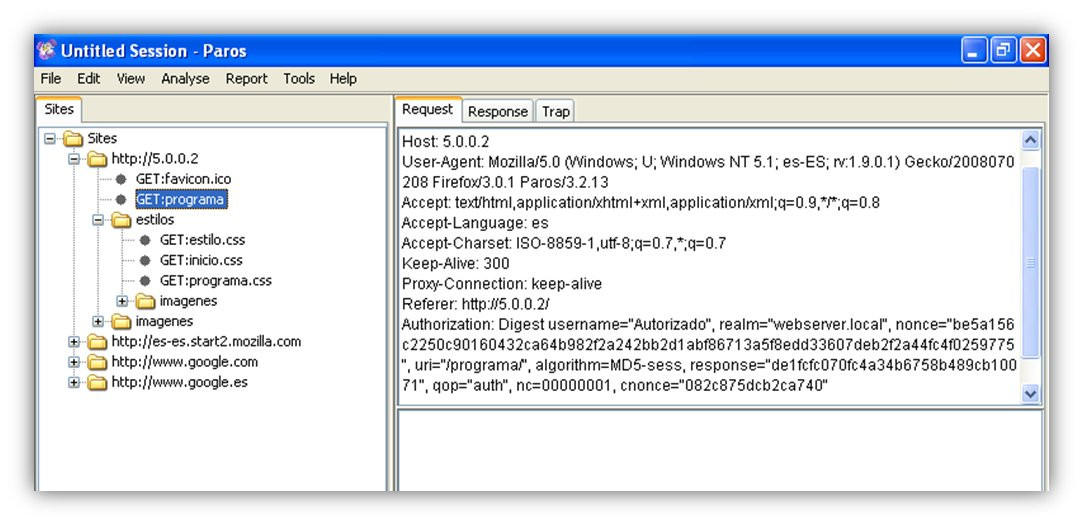Select the GET:favicon.ico bullet node
Viewport: 1083px width, 525px height.
pyautogui.click(x=121, y=180)
